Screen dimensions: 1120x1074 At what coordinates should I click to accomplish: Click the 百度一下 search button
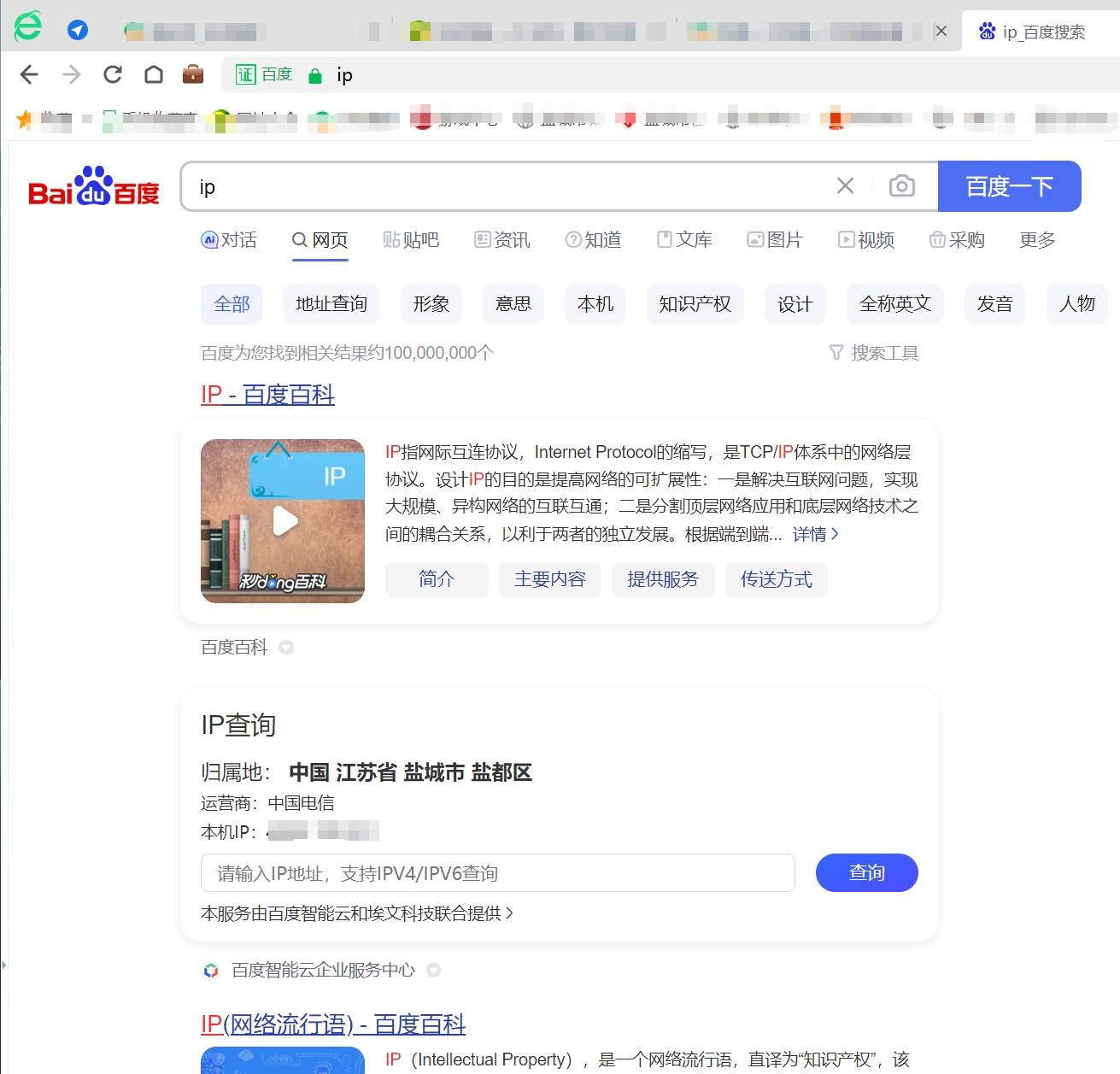pyautogui.click(x=1010, y=186)
